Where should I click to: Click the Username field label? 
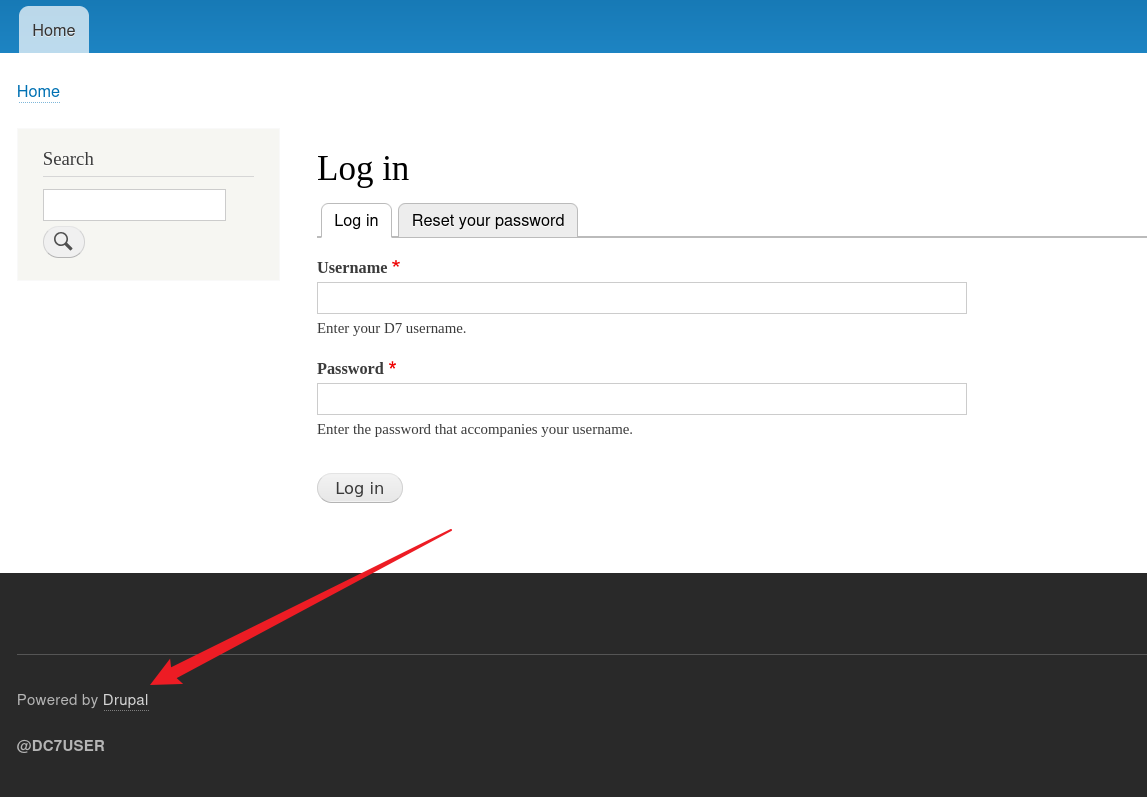[x=352, y=268]
